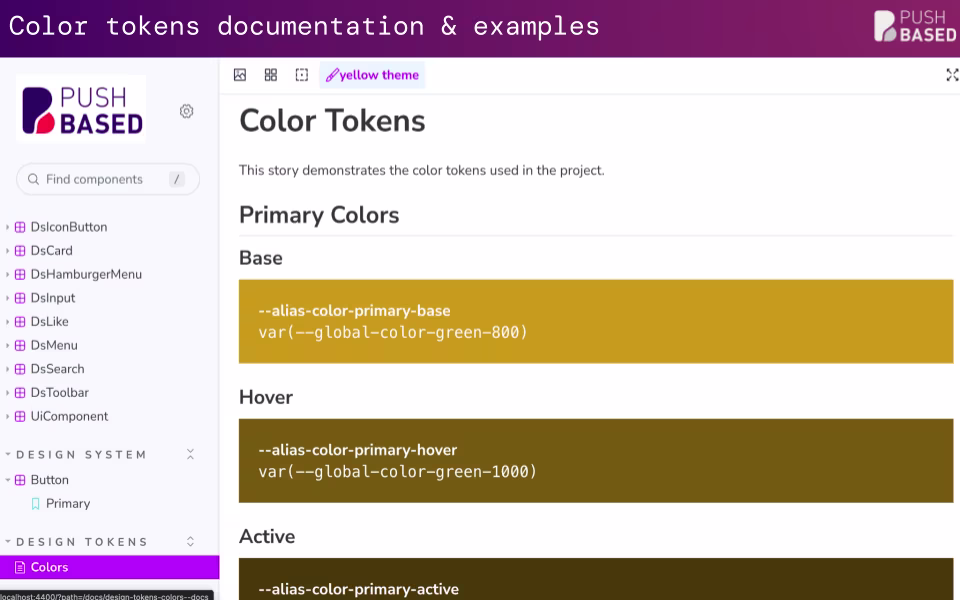
Task: Open the DsToolbar component
Action: (59, 392)
